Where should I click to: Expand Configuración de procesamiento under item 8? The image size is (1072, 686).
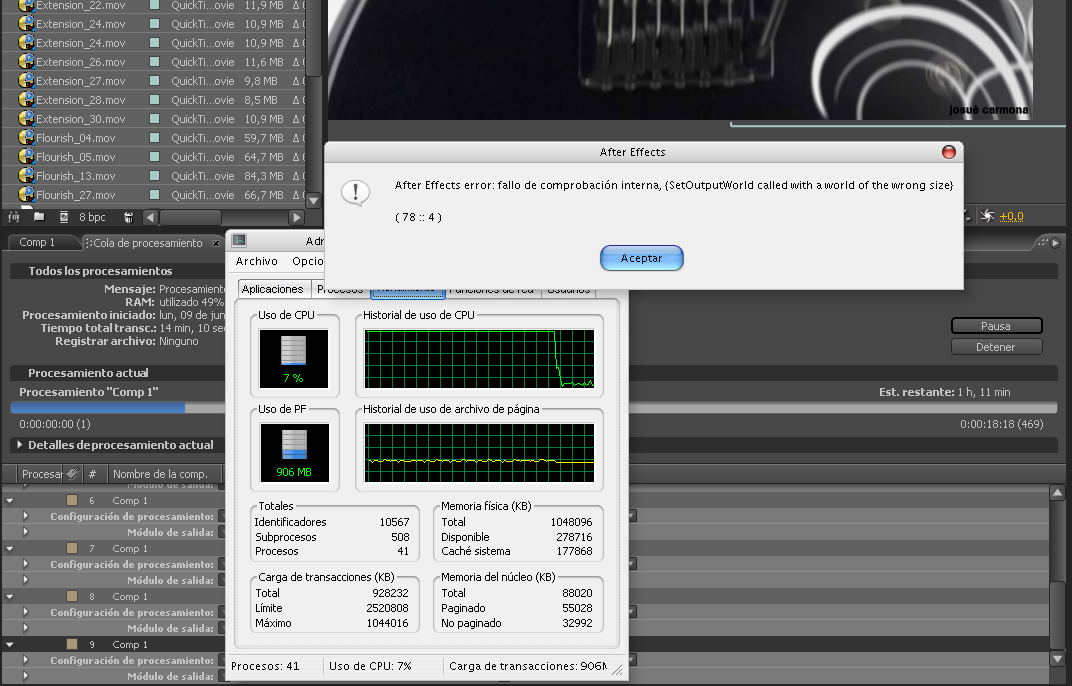pos(25,611)
